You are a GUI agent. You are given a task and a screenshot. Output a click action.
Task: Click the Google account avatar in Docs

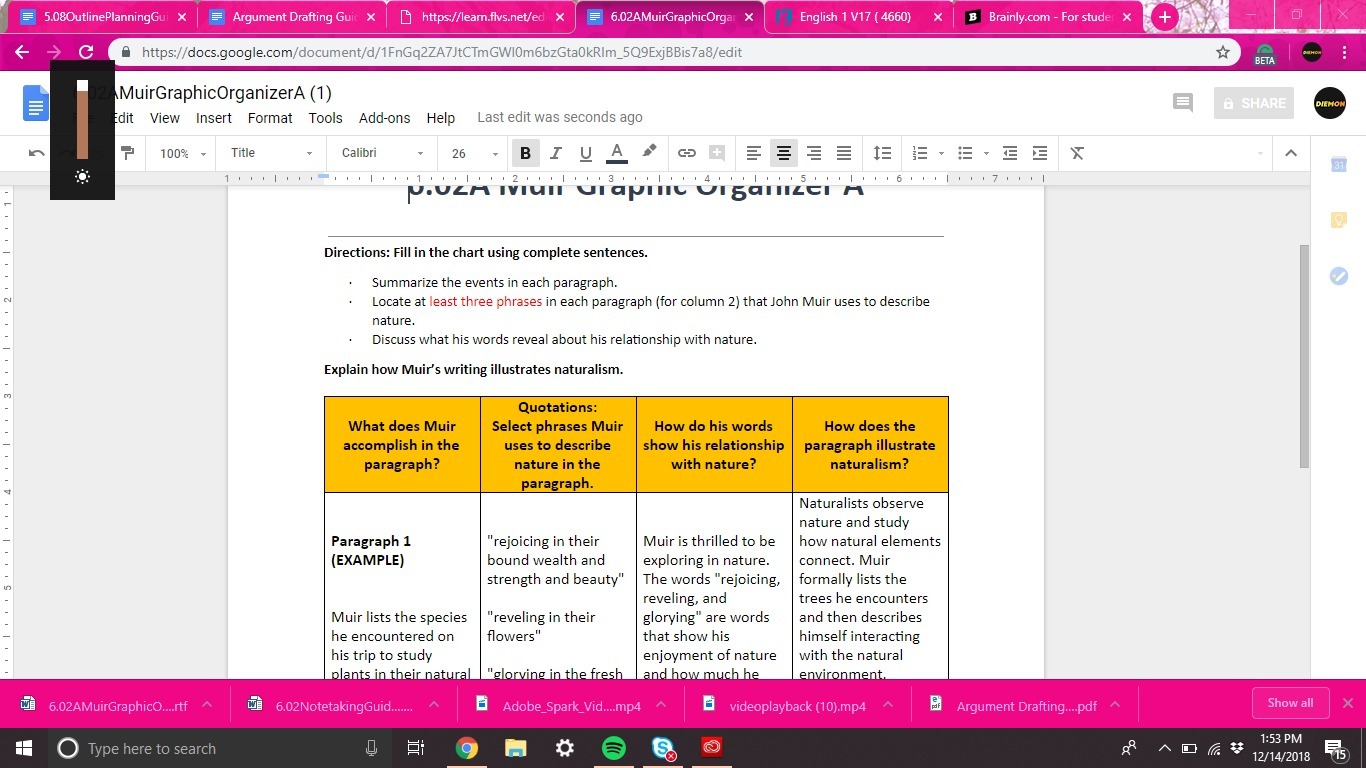(1330, 103)
